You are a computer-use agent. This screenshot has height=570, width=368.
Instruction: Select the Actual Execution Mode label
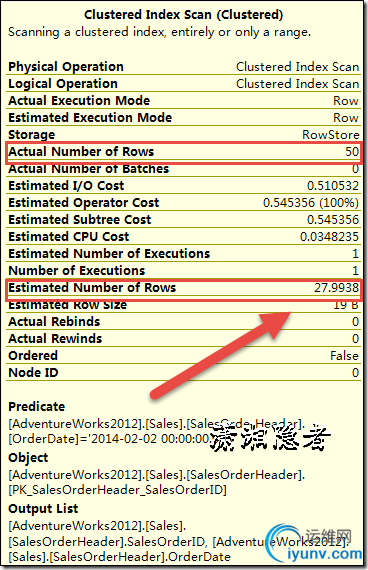[x=79, y=100]
